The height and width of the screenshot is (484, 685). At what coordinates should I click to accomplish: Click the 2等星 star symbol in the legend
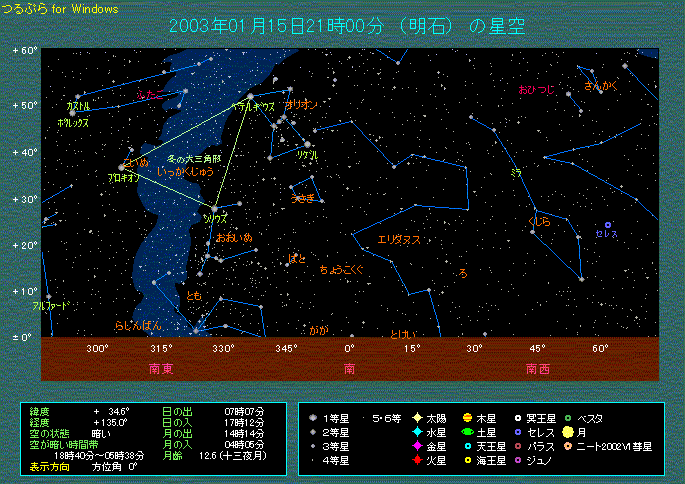pos(313,432)
